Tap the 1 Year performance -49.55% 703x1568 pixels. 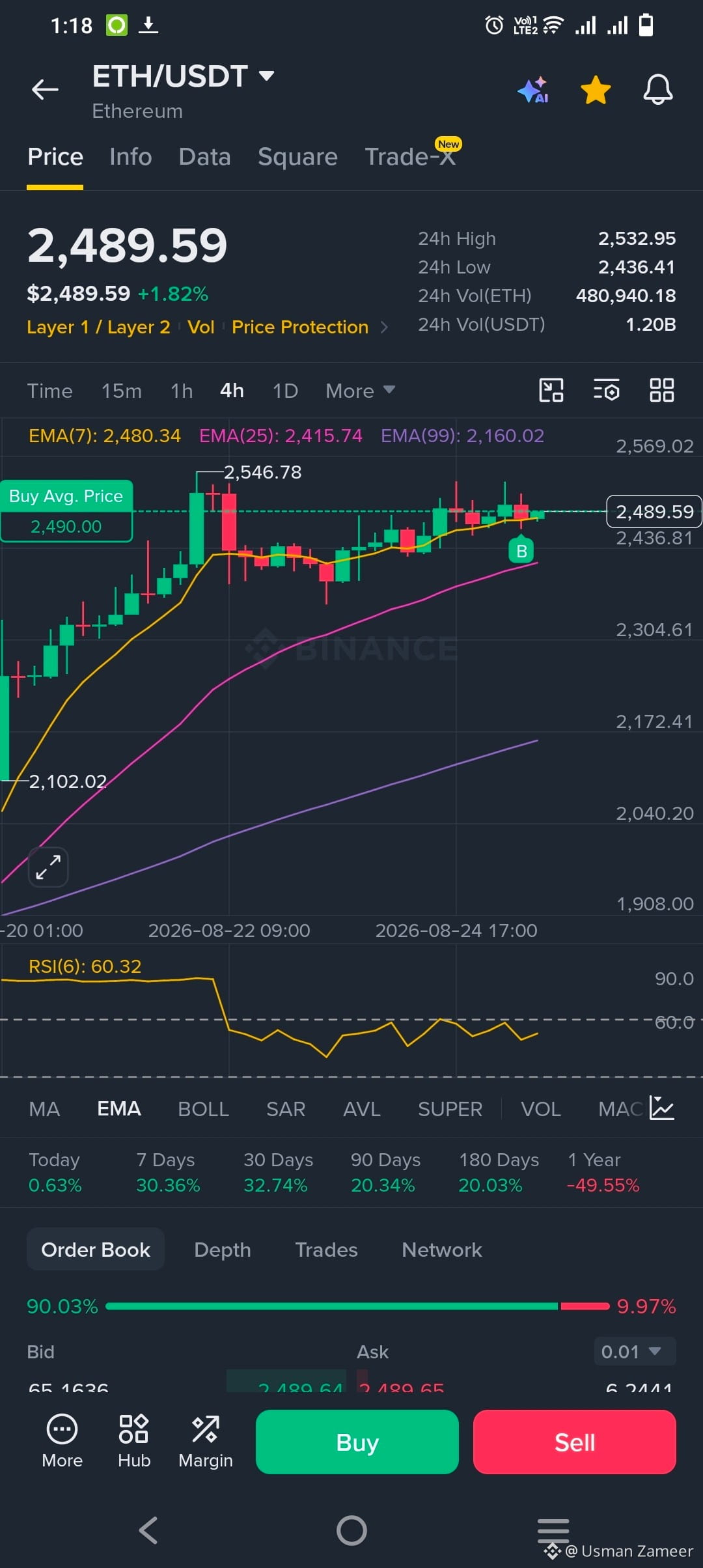click(x=603, y=1185)
